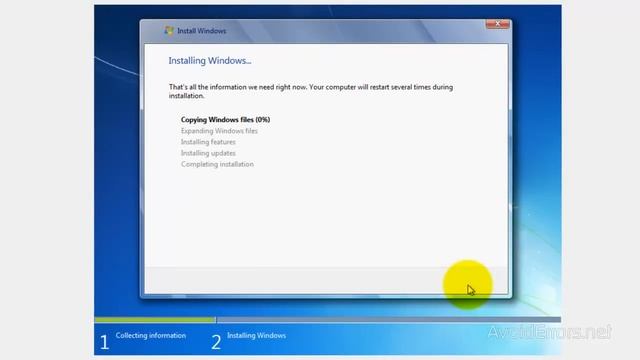The width and height of the screenshot is (640, 360).
Task: Select 'Installing updates' step
Action: 208,153
